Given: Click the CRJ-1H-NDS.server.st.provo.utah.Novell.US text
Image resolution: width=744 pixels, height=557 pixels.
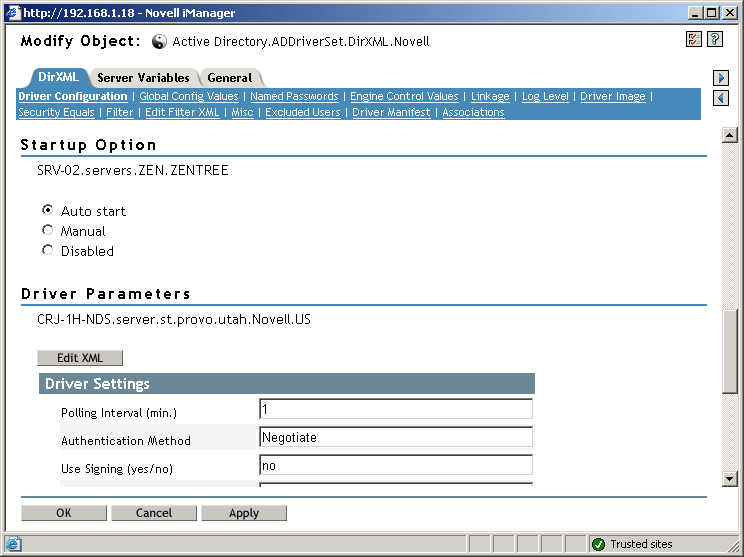Looking at the screenshot, I should point(174,319).
